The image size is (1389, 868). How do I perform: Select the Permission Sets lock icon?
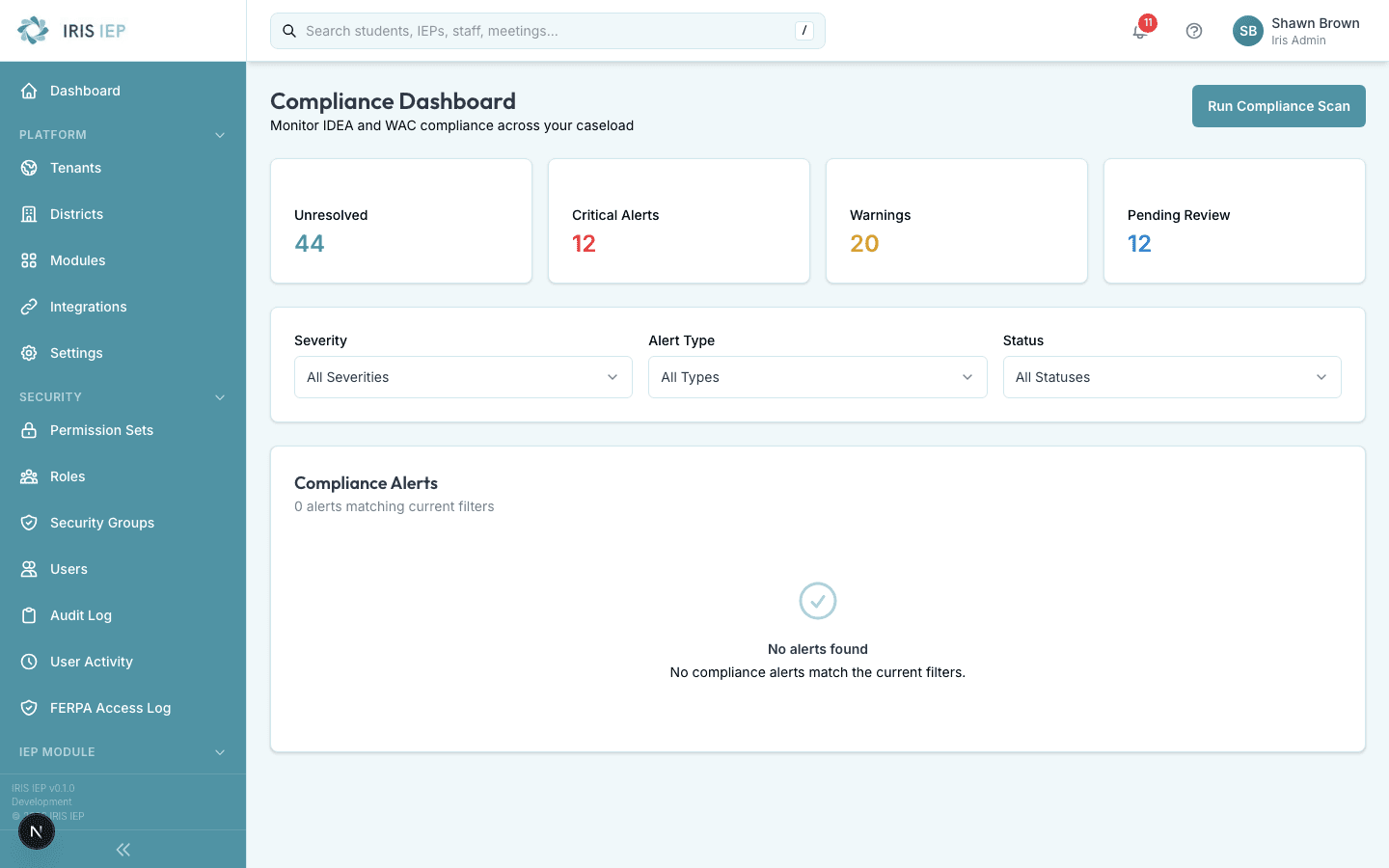(30, 429)
